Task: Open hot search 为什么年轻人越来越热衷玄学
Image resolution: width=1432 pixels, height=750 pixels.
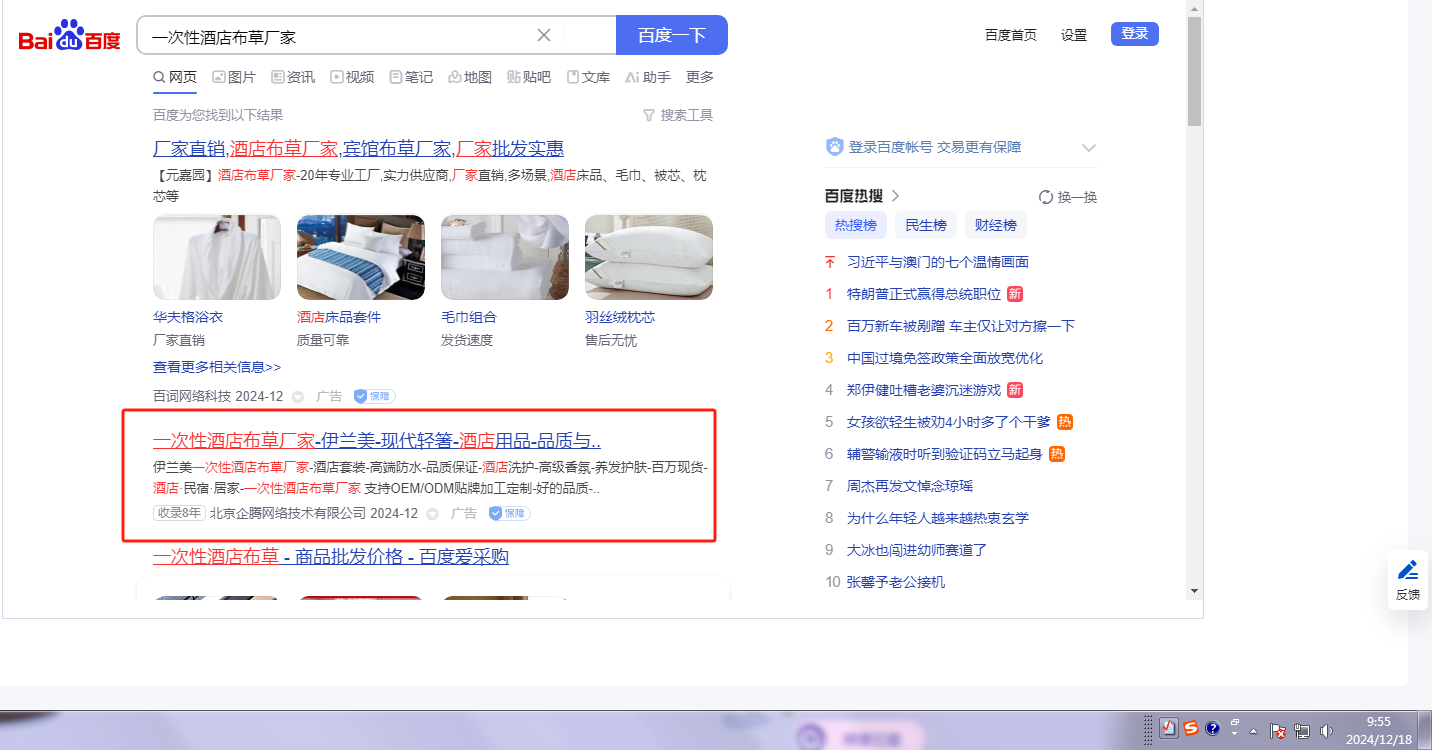Action: 938,518
